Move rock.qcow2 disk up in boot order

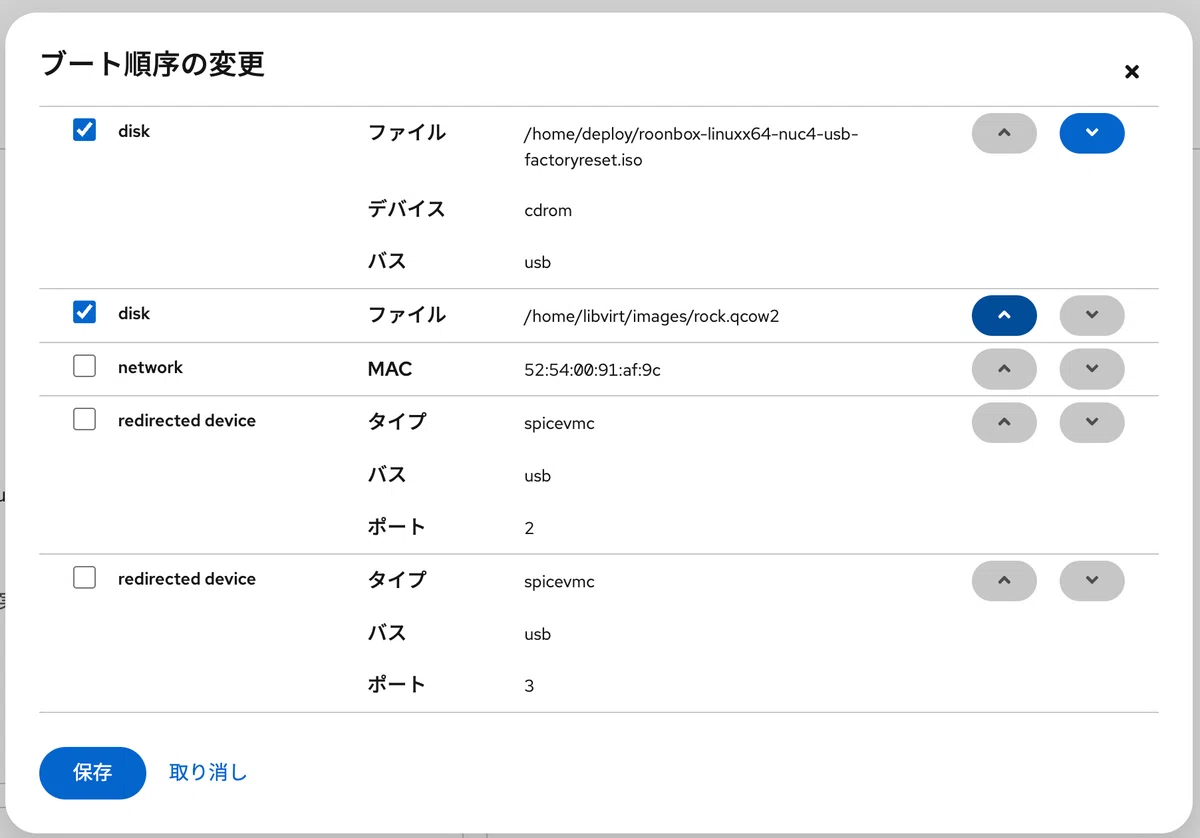point(1004,315)
